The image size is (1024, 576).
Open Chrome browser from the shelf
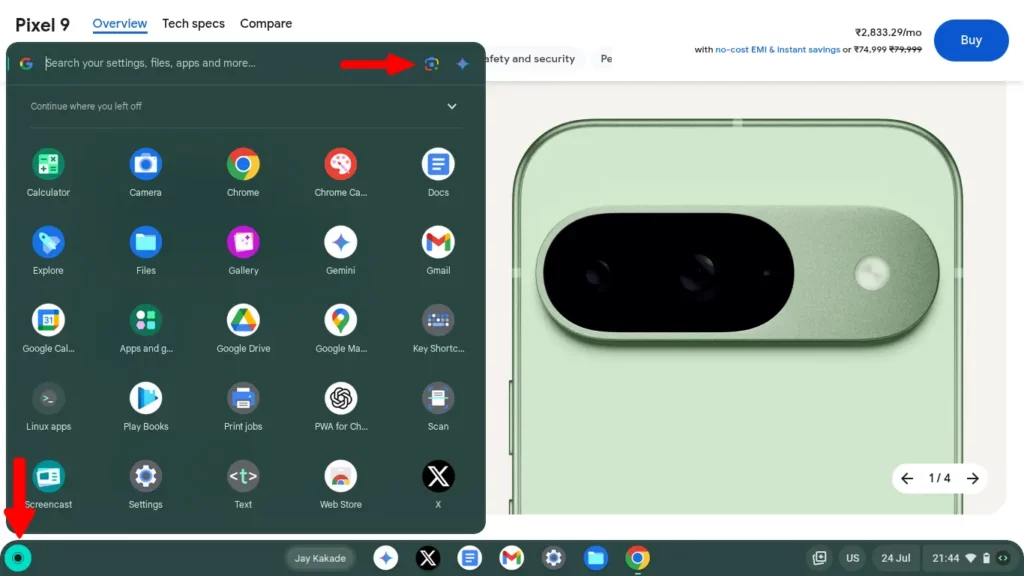coord(637,558)
